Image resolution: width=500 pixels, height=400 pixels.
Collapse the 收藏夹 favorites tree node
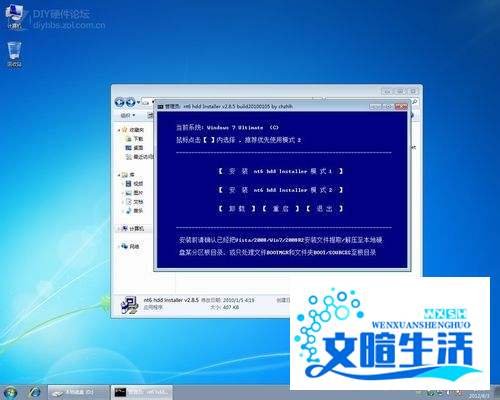point(119,130)
